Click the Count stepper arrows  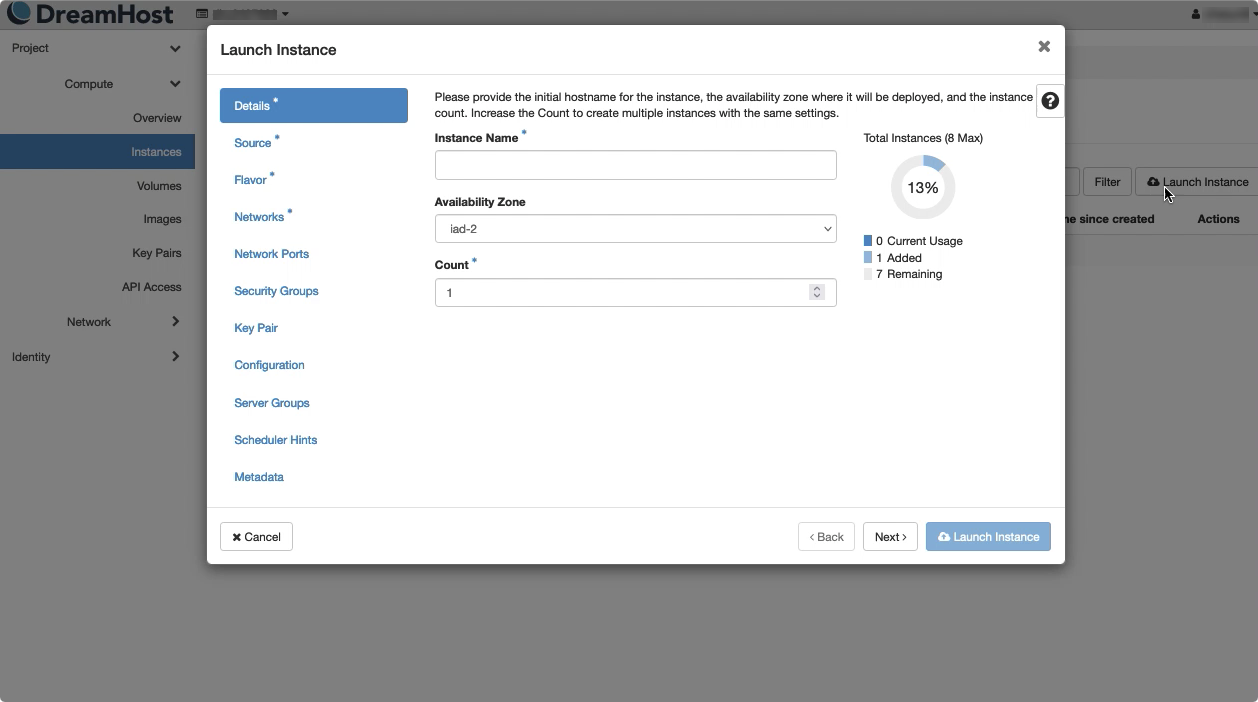817,292
